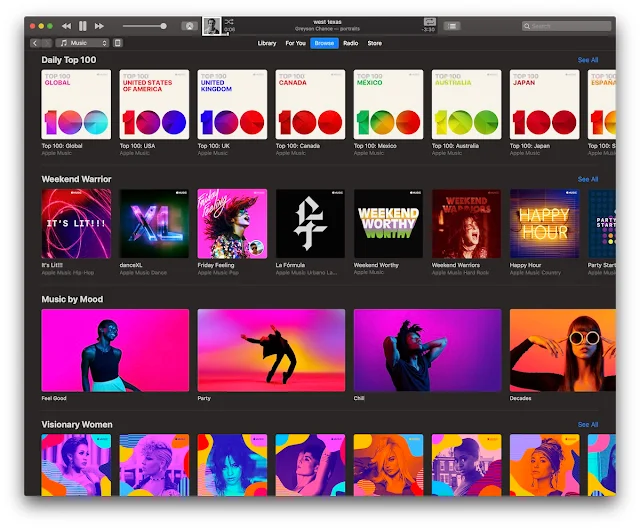Switch to the Library tab
Image resolution: width=640 pixels, height=528 pixels.
(x=267, y=43)
